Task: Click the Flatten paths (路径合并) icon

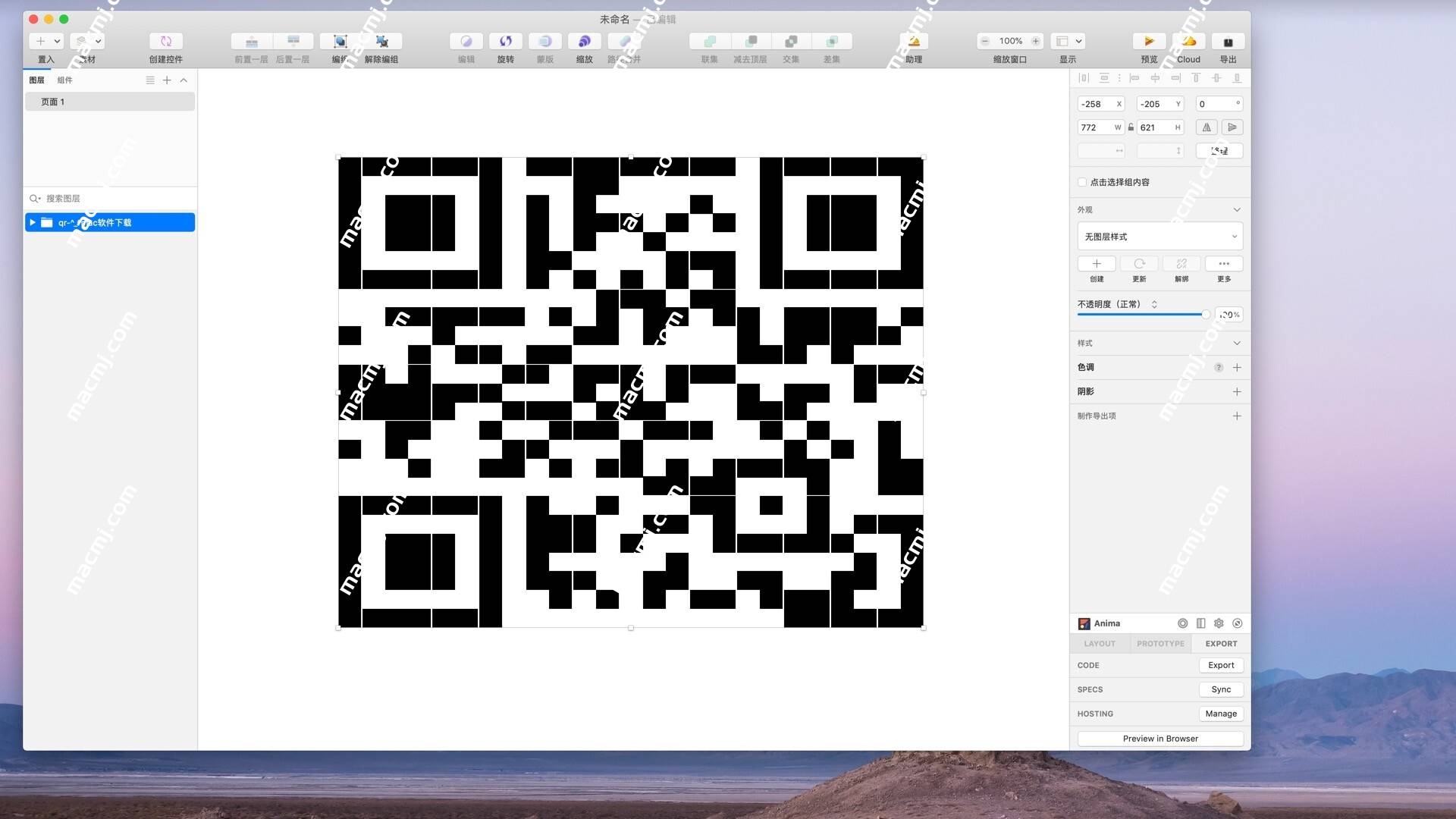Action: [624, 41]
